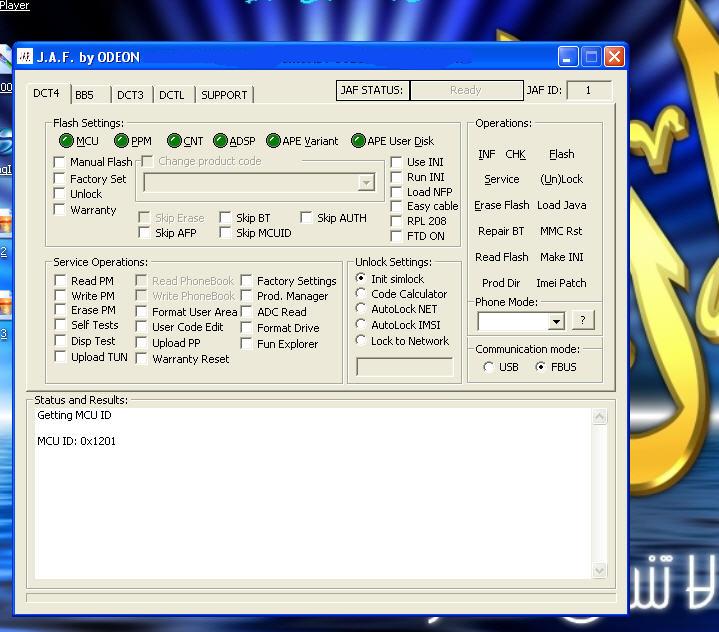Tick the Unlock checkbox in Flash Settings

point(59,194)
